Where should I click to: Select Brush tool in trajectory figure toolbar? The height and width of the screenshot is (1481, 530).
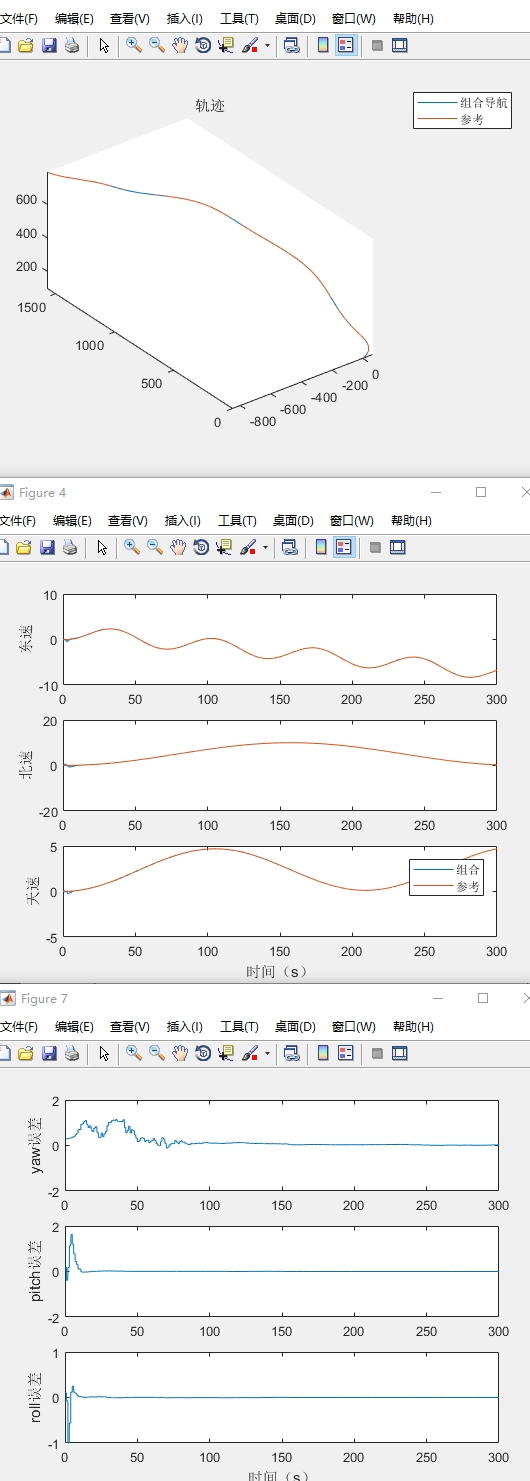250,45
